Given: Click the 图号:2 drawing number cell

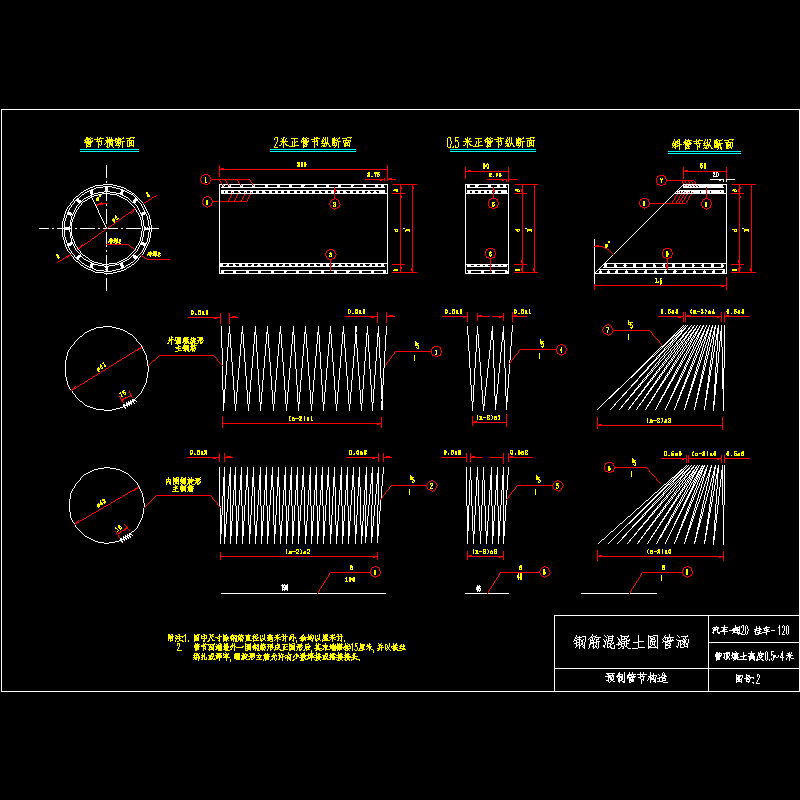Looking at the screenshot, I should tap(754, 680).
